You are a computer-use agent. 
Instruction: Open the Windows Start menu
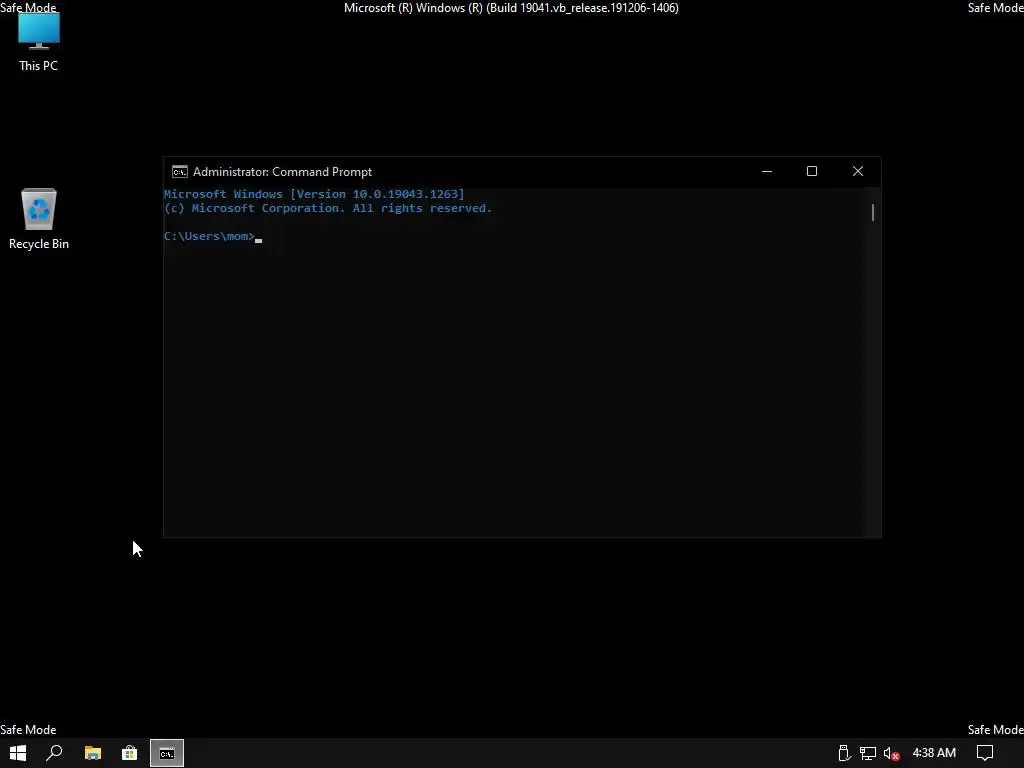pyautogui.click(x=18, y=753)
